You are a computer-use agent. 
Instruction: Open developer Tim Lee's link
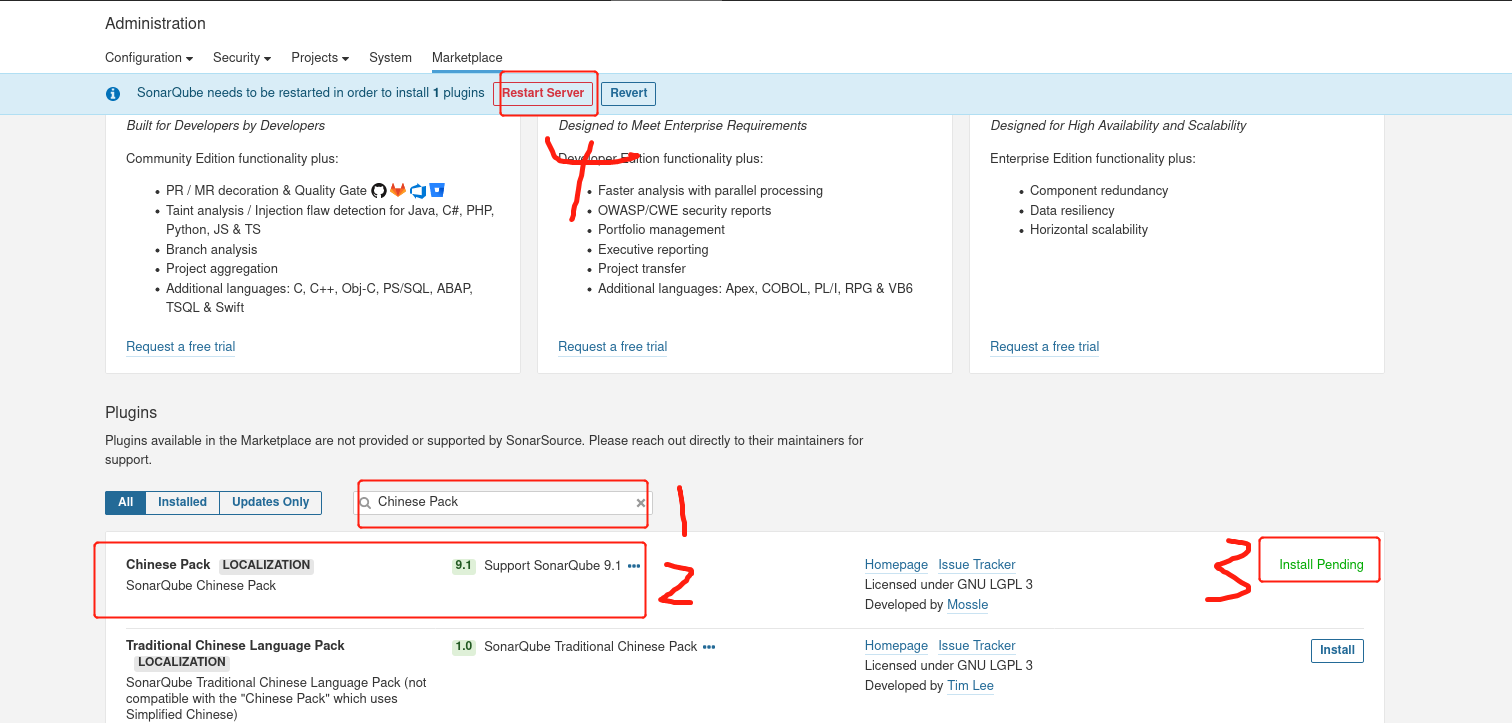pos(970,686)
